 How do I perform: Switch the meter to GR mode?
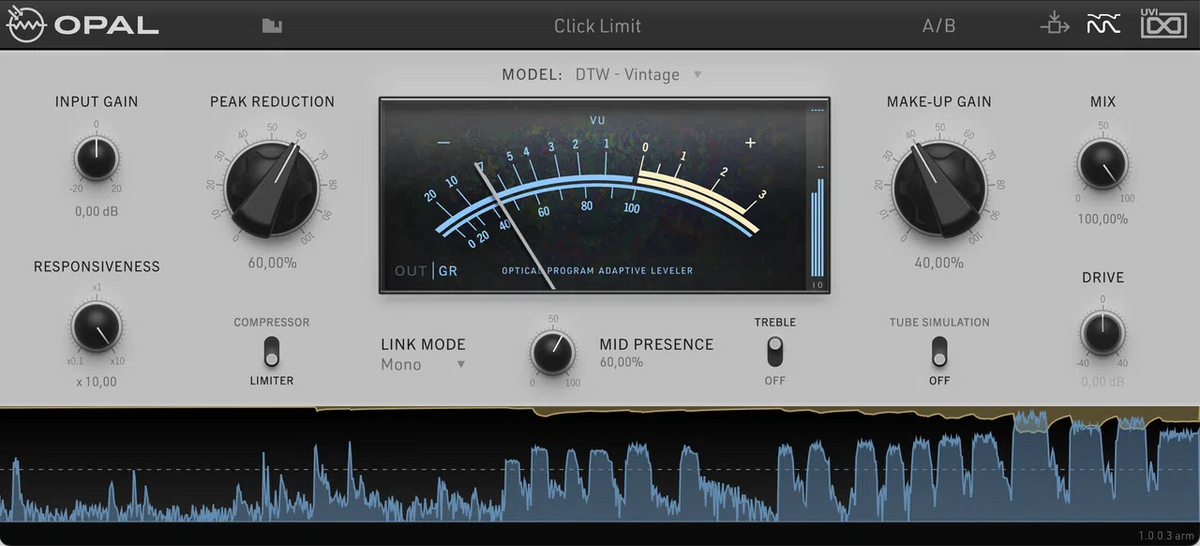[x=448, y=271]
